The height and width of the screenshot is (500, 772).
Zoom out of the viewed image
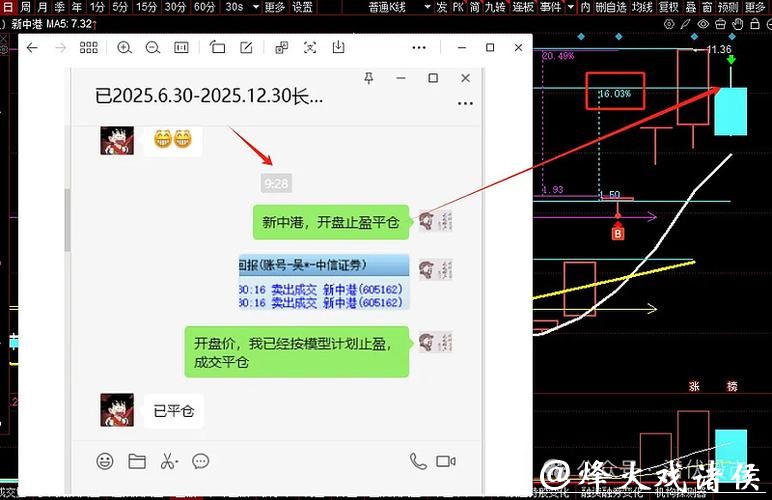pyautogui.click(x=153, y=48)
